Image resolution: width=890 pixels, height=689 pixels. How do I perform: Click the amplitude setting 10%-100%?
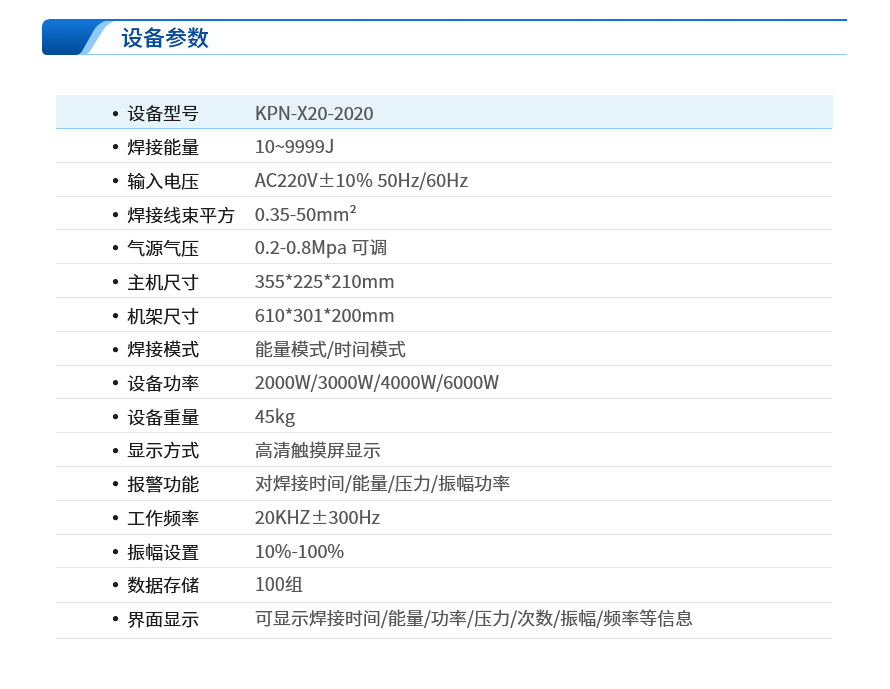tap(299, 552)
